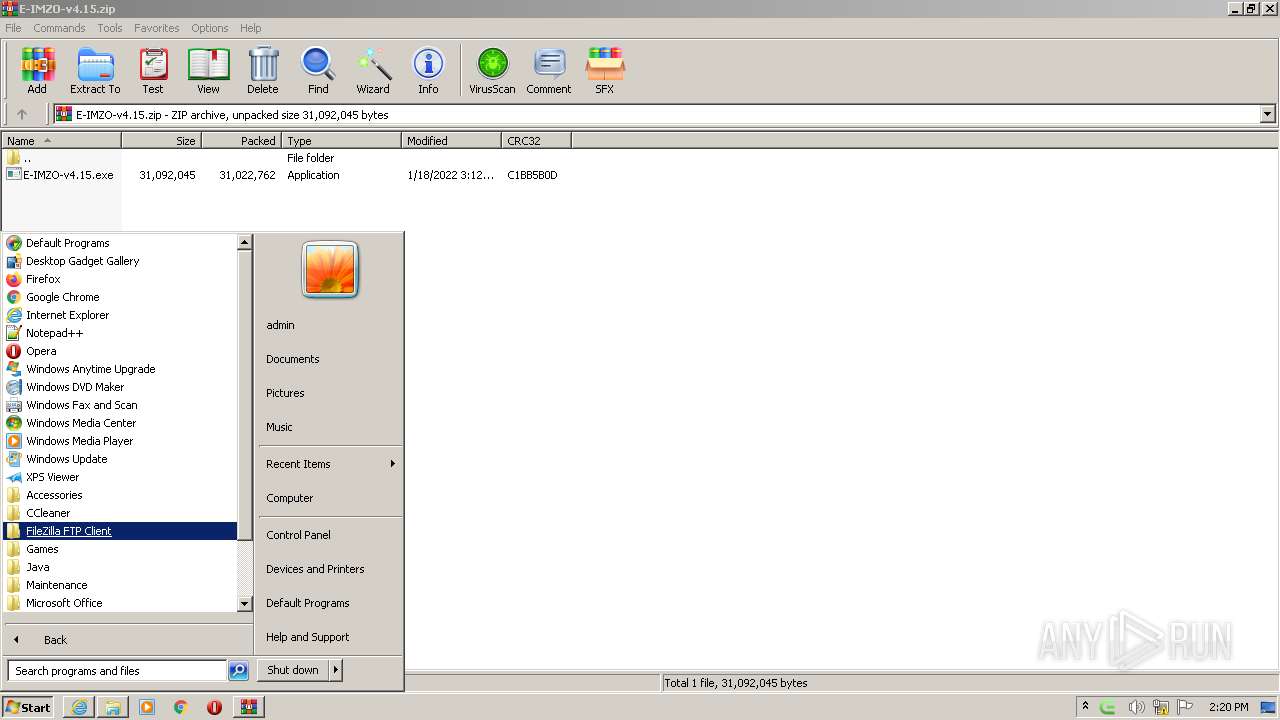The image size is (1280, 720).
Task: Click Back in the Start menu
Action: pos(128,640)
